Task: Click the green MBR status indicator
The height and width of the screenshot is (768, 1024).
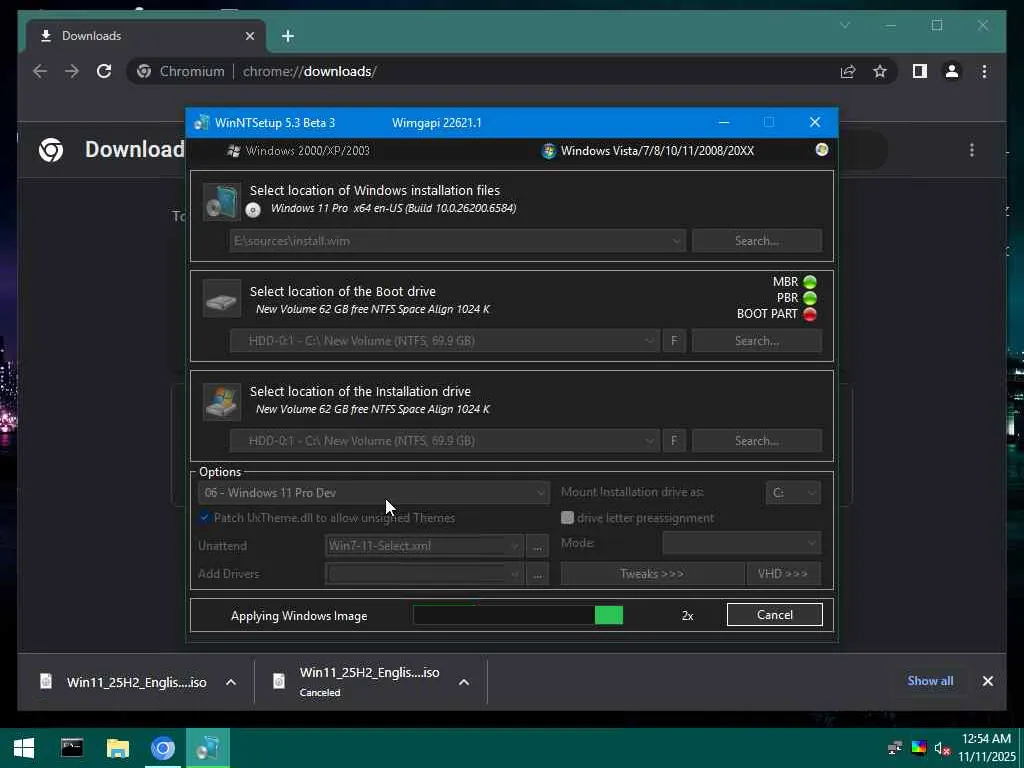Action: tap(810, 282)
